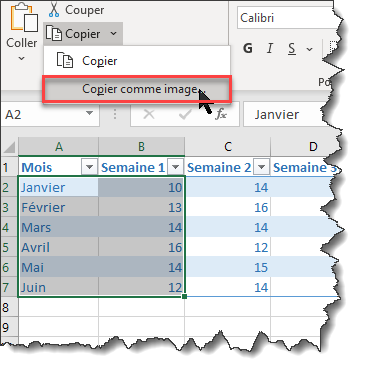Click the Coller paste clipboard icon
The width and height of the screenshot is (367, 375).
coord(24,18)
